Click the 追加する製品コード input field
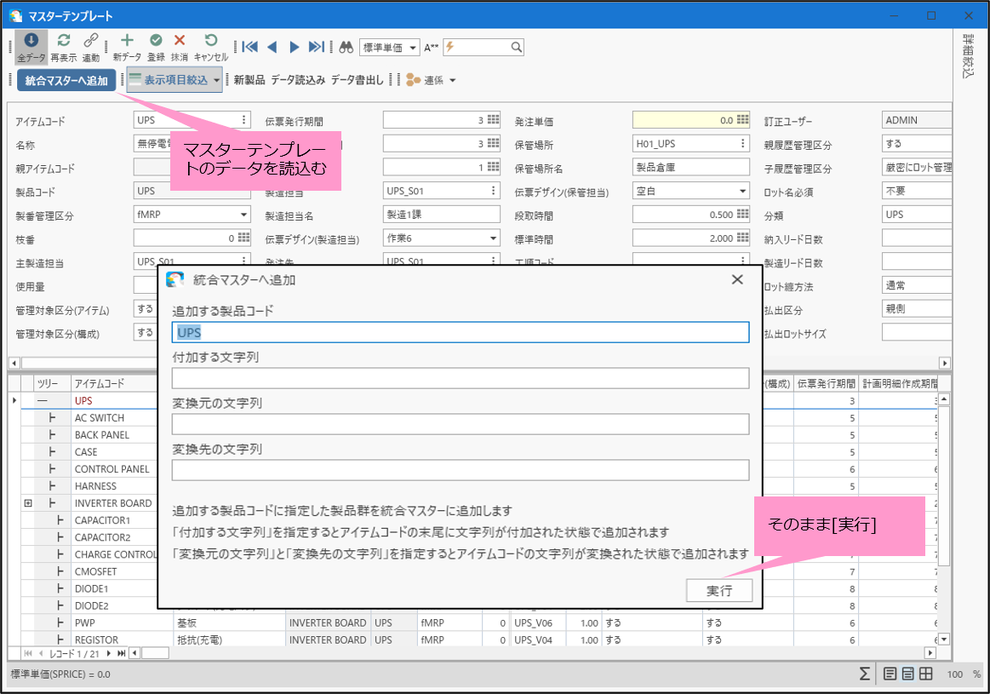This screenshot has height=694, width=990. 460,333
